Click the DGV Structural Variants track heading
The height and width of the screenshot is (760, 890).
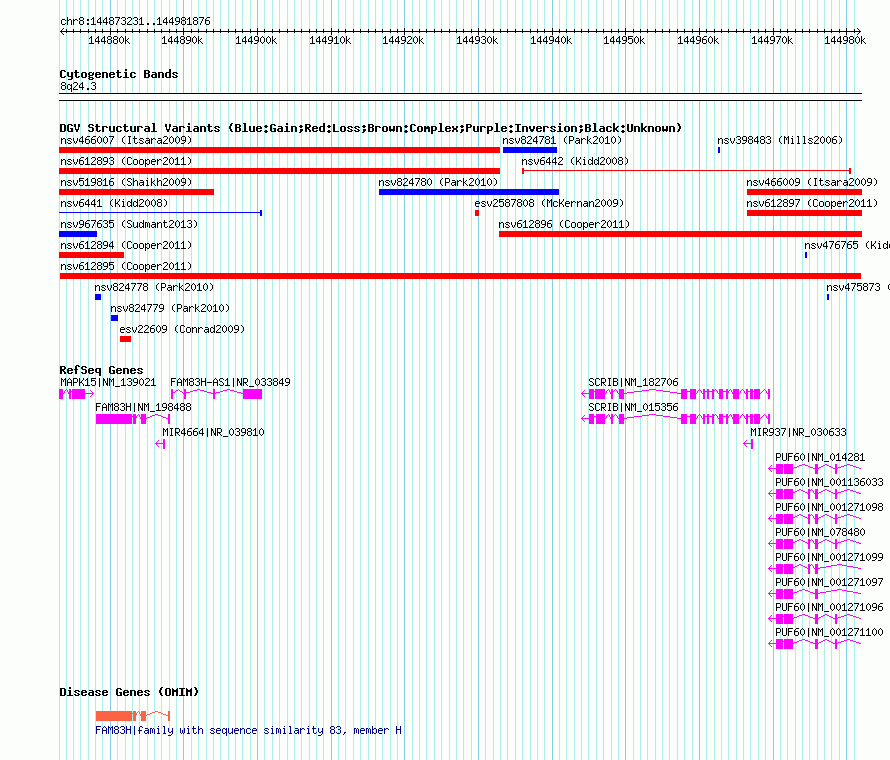(370, 128)
